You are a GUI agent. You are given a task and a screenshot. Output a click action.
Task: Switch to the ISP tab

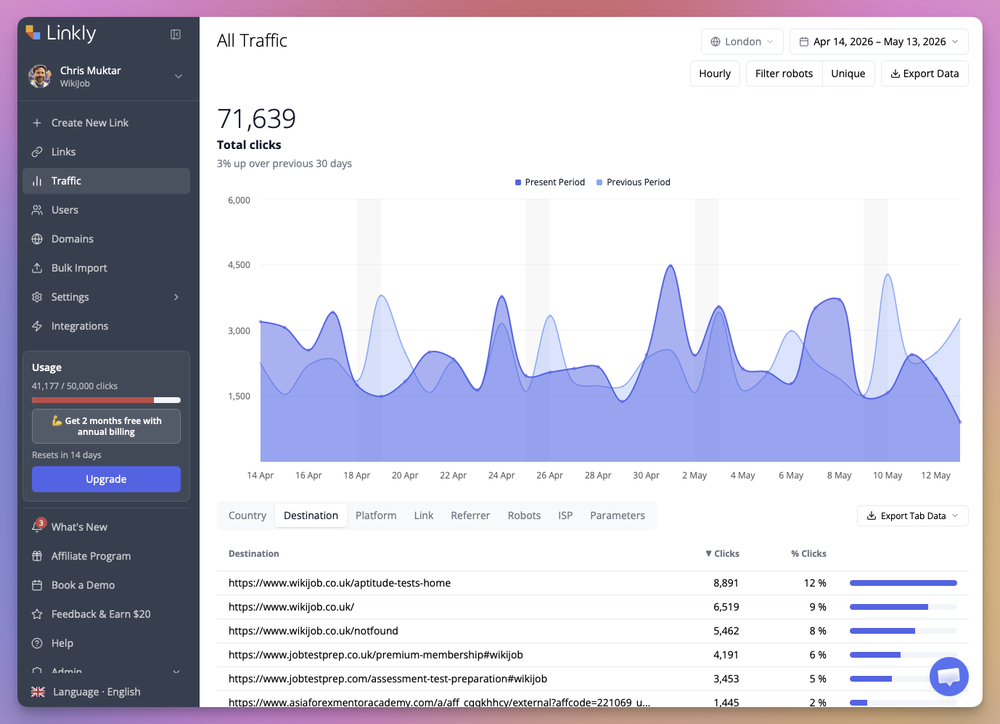click(566, 515)
